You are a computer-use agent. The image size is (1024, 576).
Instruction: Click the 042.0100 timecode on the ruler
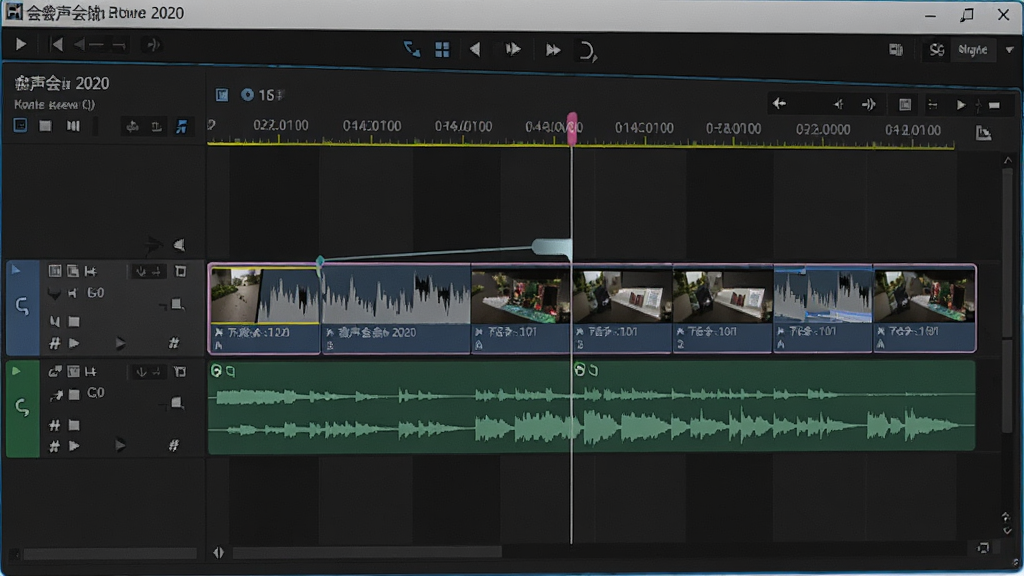pos(913,130)
